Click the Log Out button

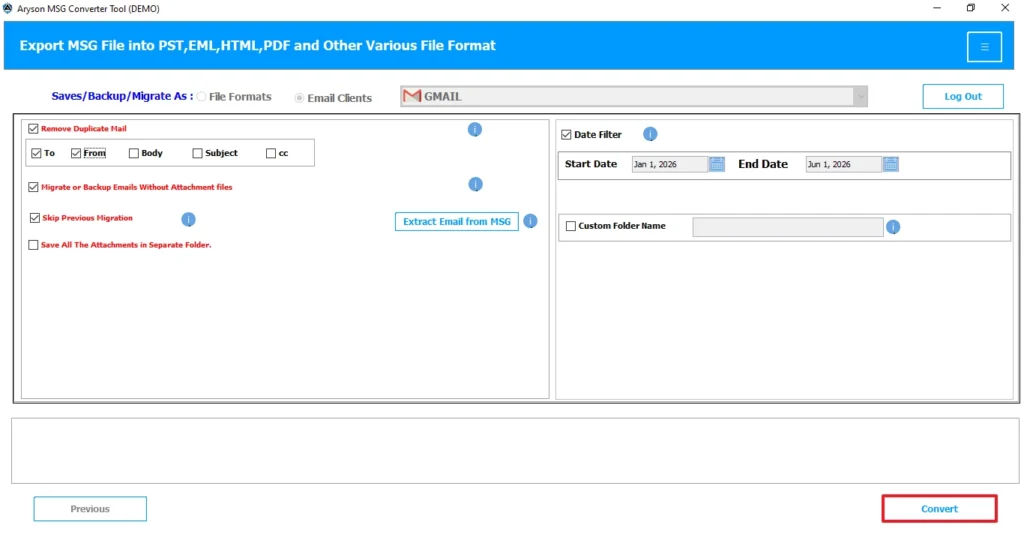(963, 97)
